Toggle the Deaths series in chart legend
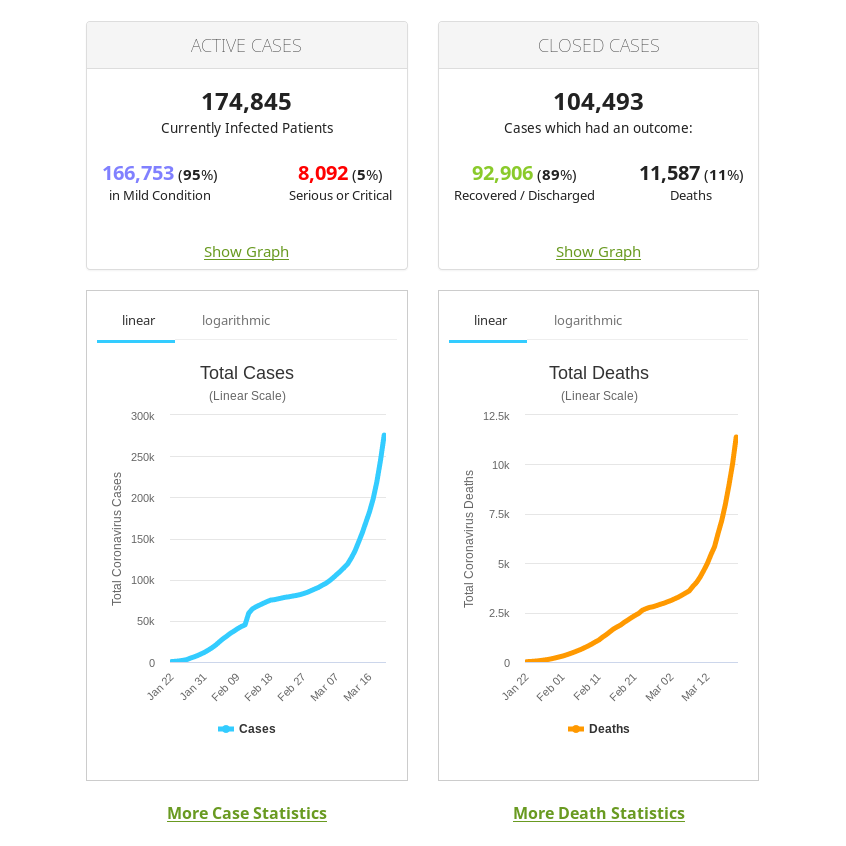The height and width of the screenshot is (846, 846). point(599,729)
